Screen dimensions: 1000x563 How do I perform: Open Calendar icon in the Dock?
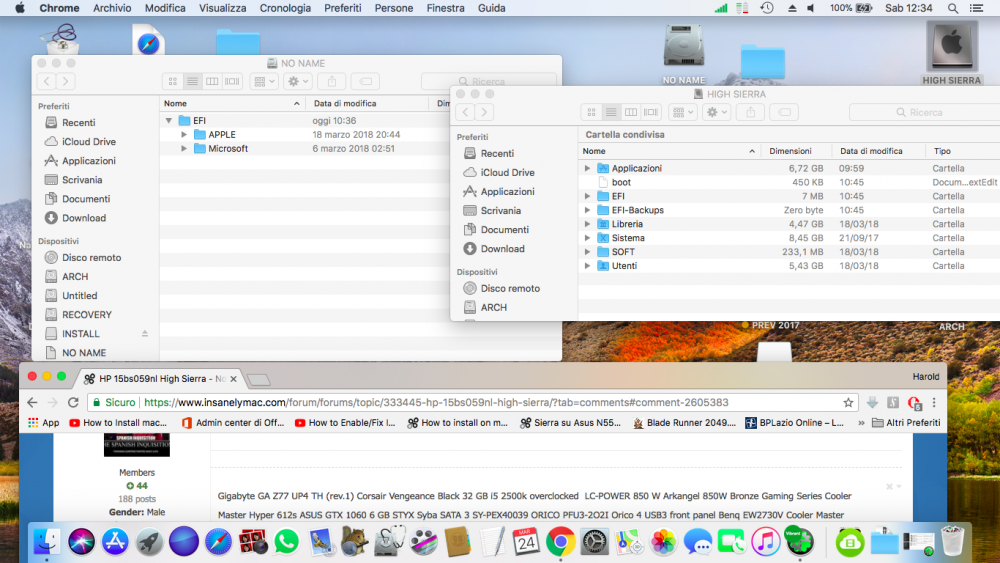coord(526,542)
